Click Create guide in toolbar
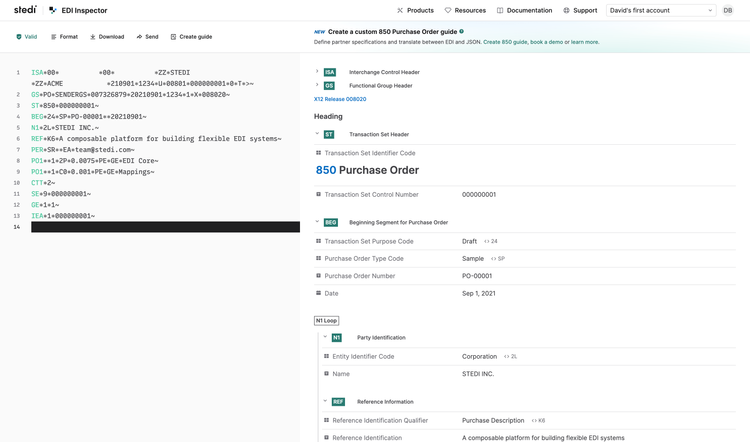This screenshot has width=750, height=442. 191,37
